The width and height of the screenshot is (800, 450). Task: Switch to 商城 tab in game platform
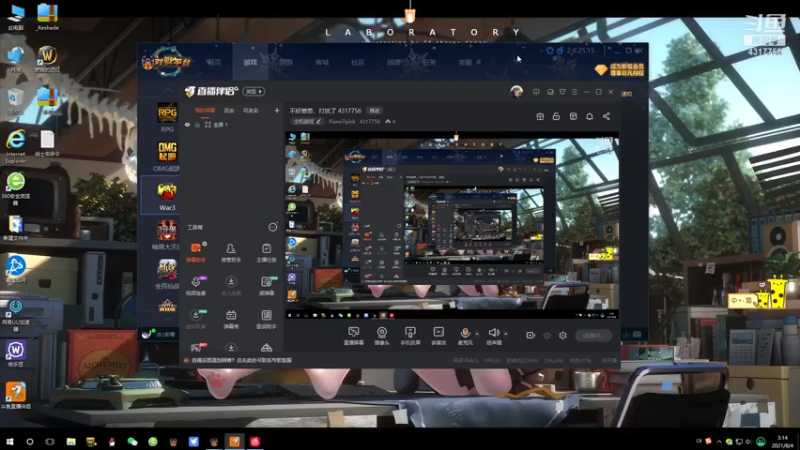322,62
